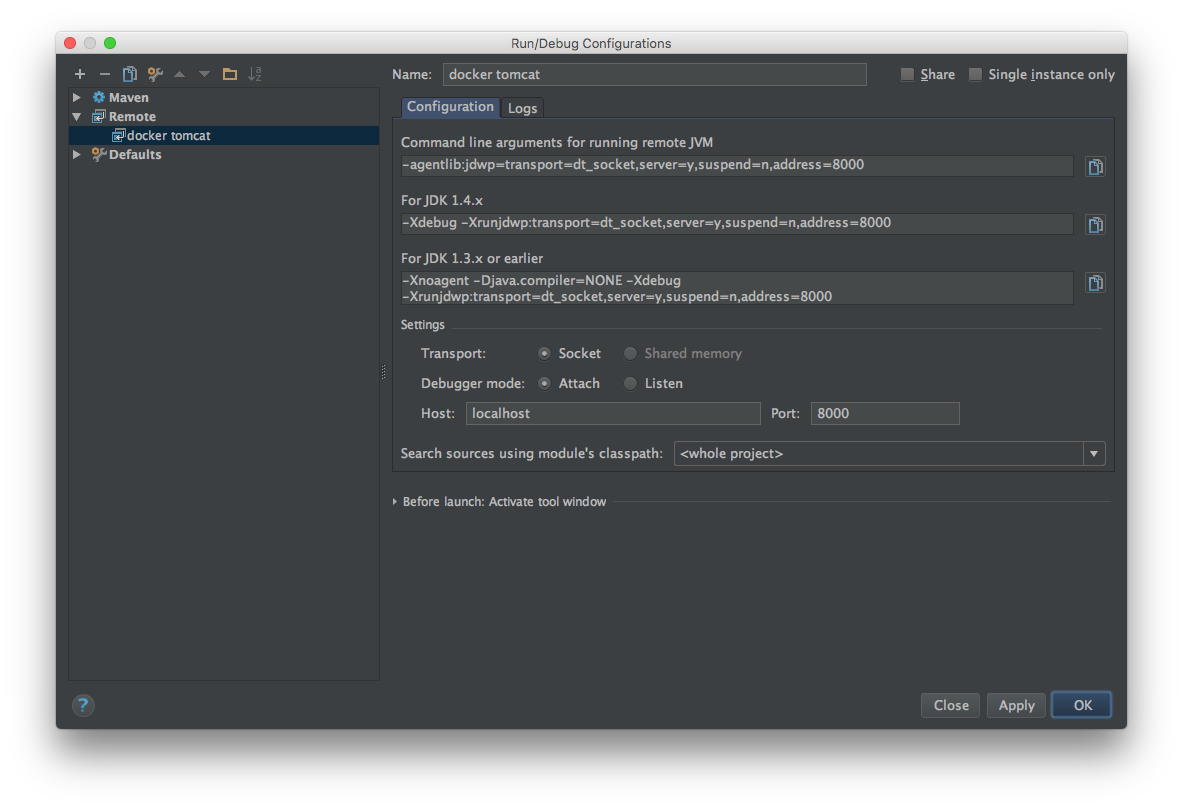Open the module classpath dropdown
The height and width of the screenshot is (809, 1183).
click(1094, 454)
